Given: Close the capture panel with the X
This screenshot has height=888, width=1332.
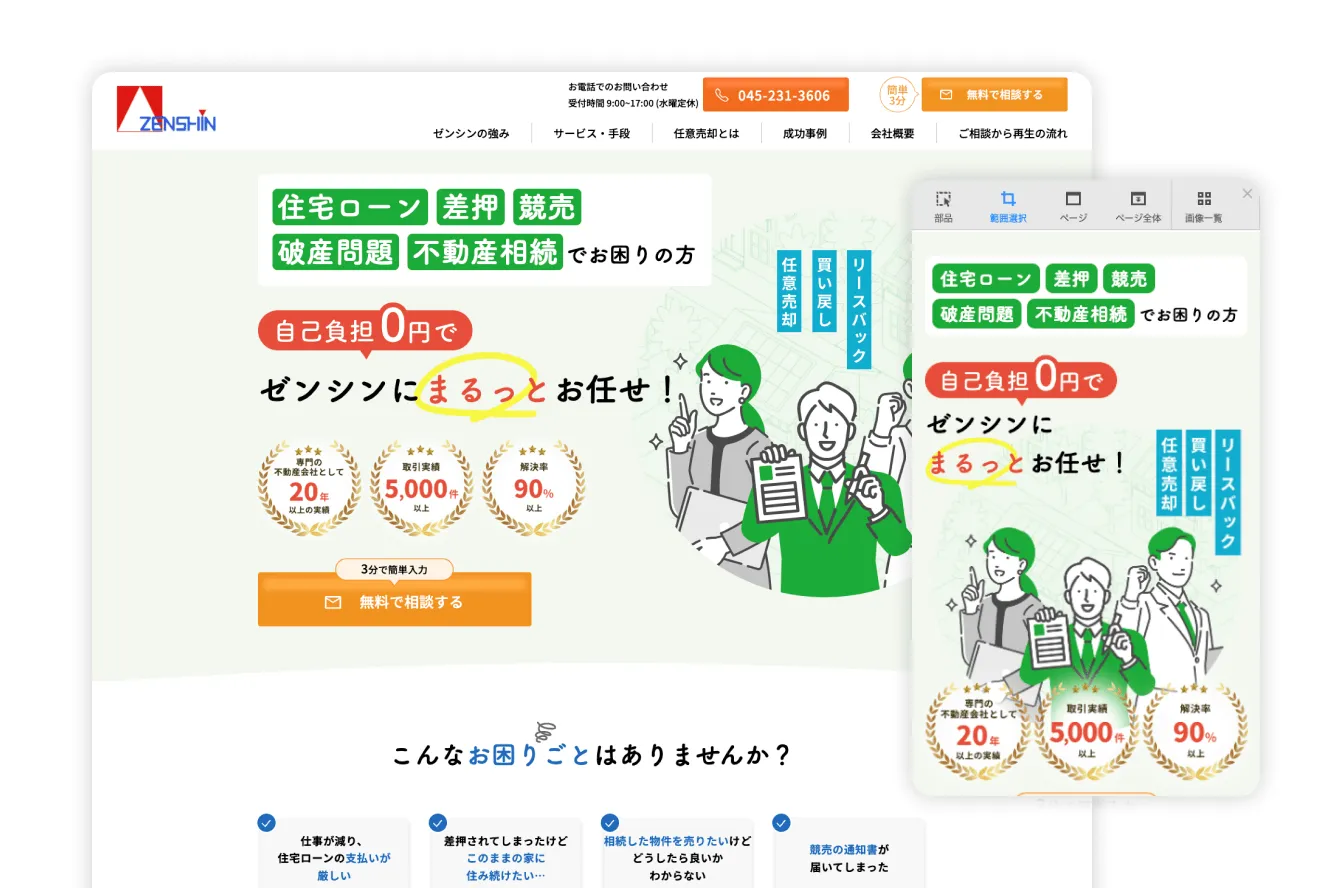Looking at the screenshot, I should tap(1247, 193).
